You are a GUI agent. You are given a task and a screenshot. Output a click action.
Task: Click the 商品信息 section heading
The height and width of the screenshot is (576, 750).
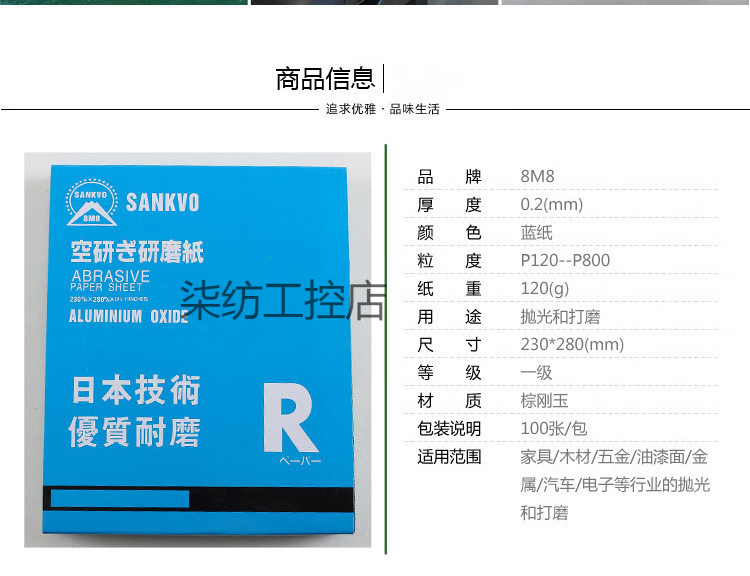coord(325,79)
